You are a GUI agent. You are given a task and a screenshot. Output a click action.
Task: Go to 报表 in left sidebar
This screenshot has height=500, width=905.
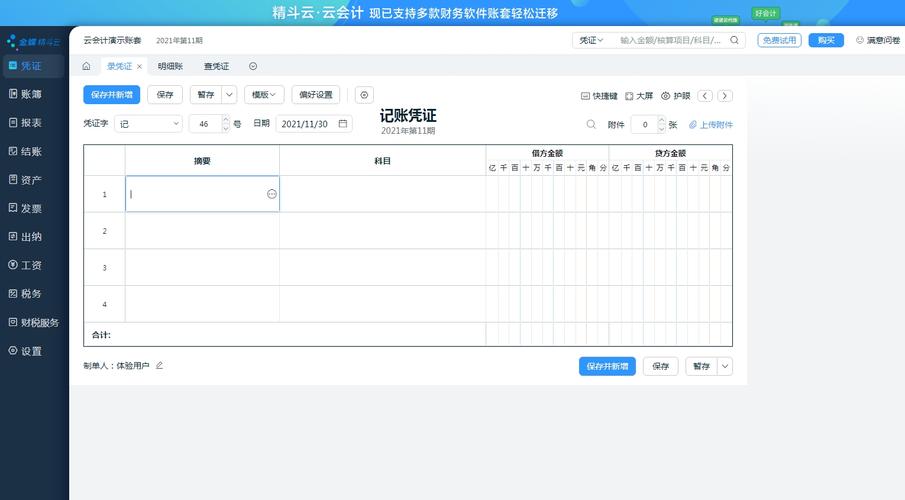[30, 123]
